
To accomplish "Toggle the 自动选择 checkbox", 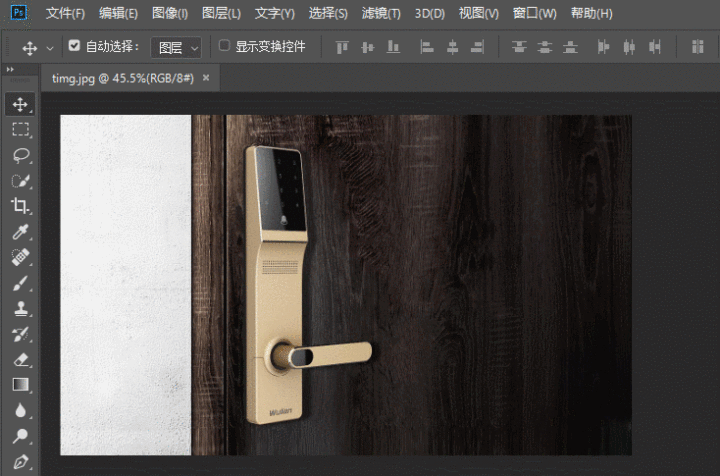I will pos(74,46).
